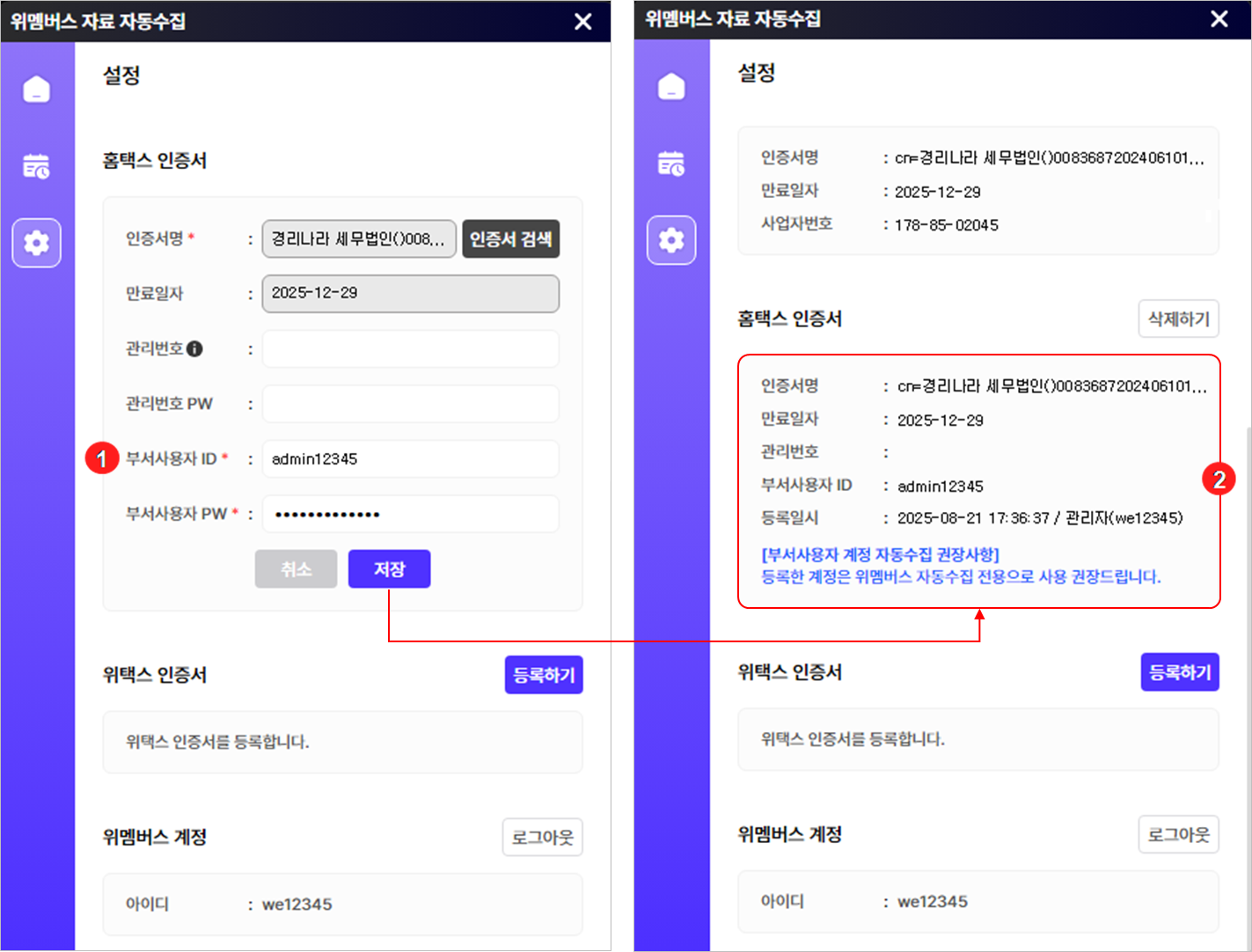Select the 사업자번호 value 178-85-02045
This screenshot has height=952, width=1252.
coord(947,225)
